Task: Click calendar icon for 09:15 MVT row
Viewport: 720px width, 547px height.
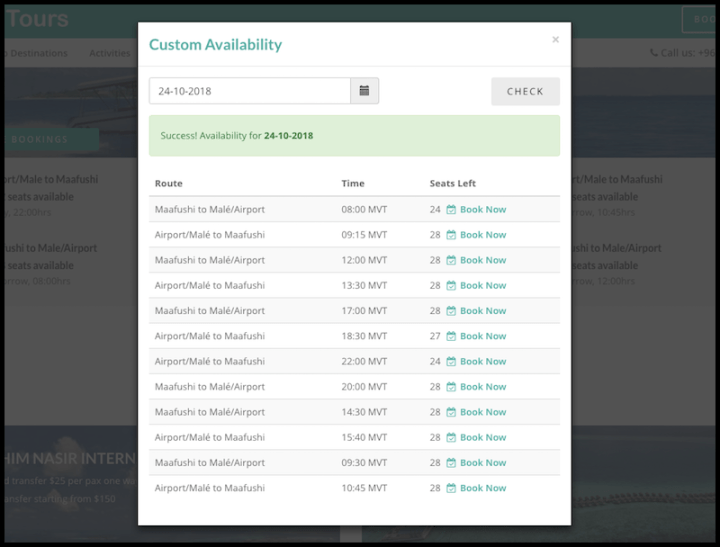Action: click(451, 235)
